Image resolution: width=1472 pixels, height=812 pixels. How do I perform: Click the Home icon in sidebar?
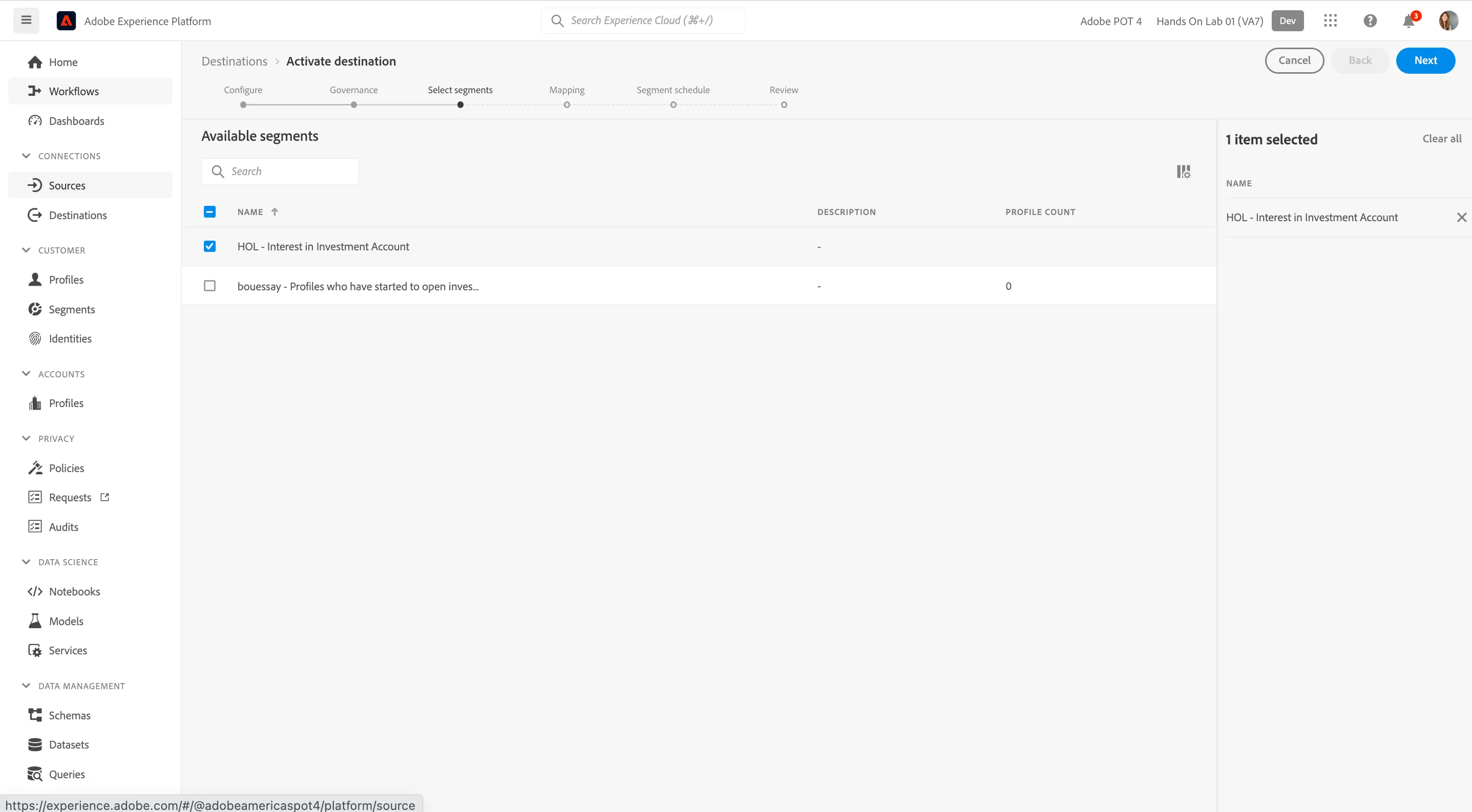[35, 61]
